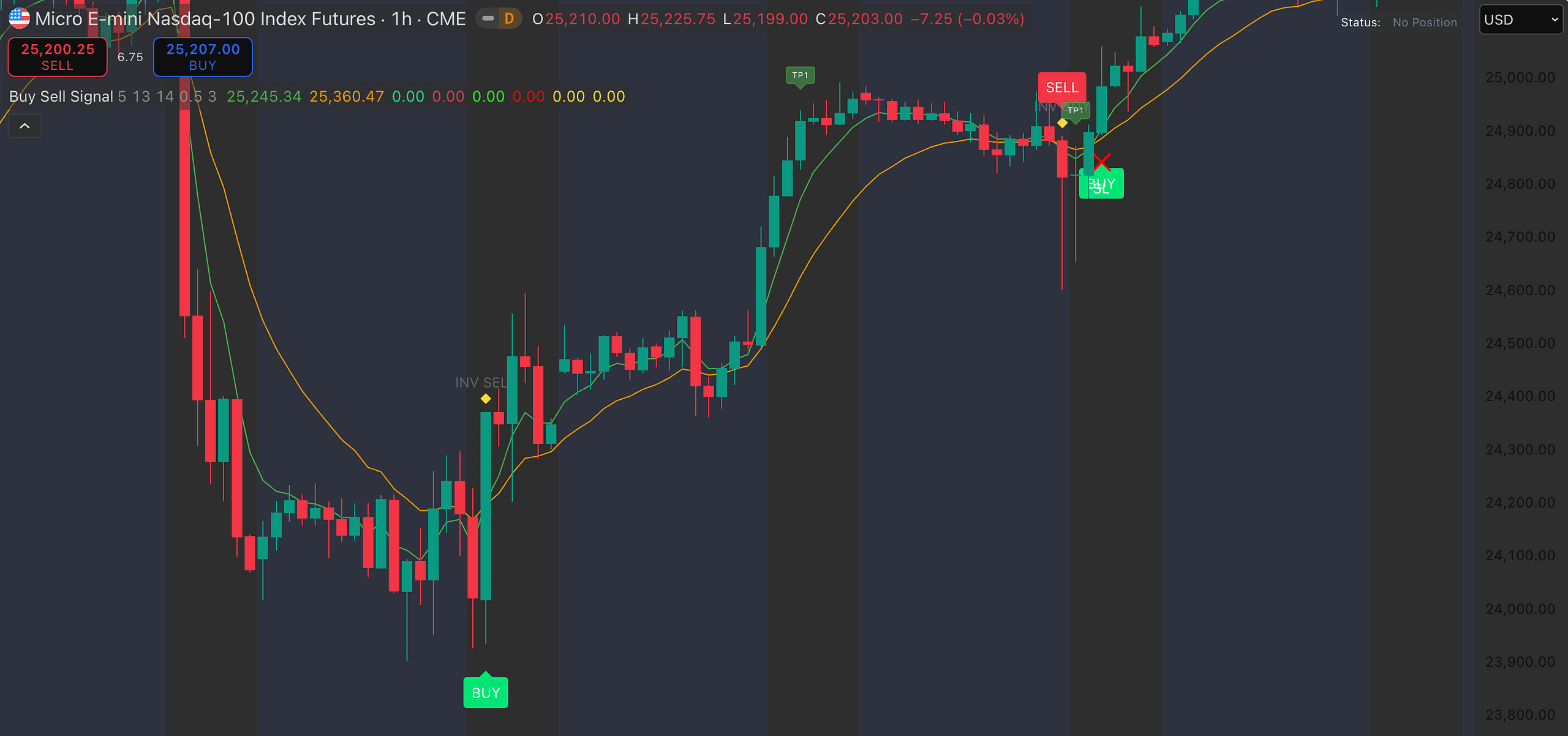Click the 24,500.00 price axis label
The image size is (1568, 736).
1520,344
